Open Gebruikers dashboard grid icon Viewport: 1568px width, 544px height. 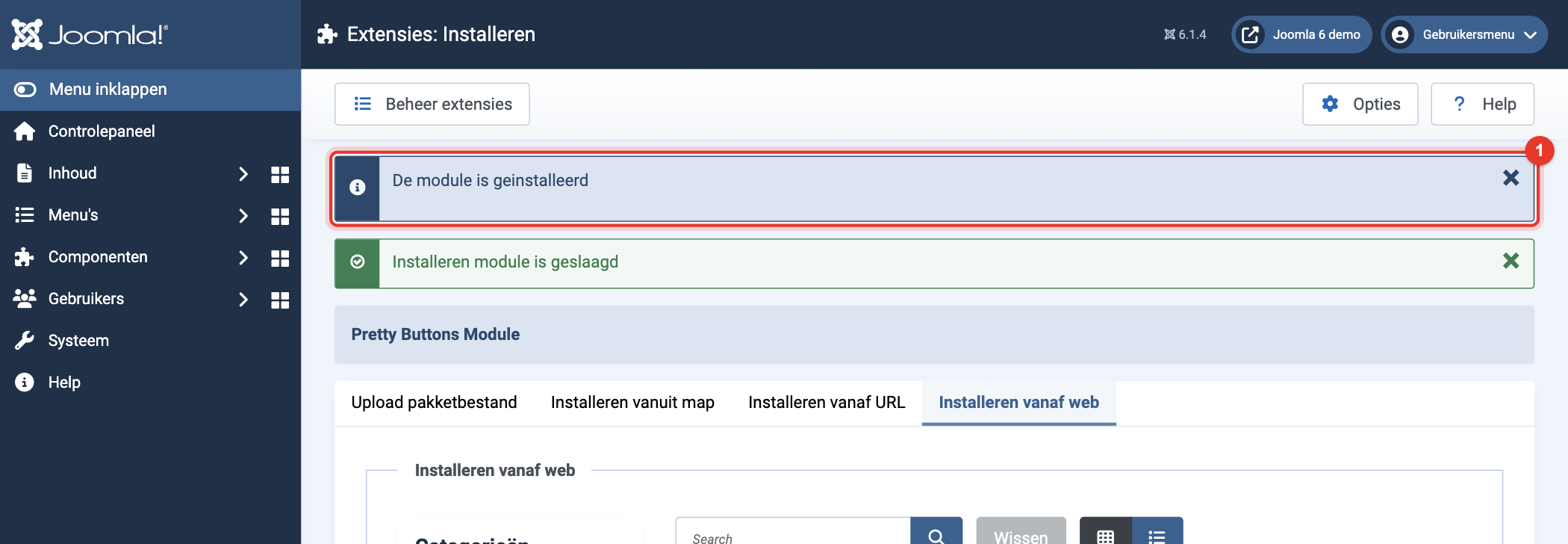pos(280,300)
